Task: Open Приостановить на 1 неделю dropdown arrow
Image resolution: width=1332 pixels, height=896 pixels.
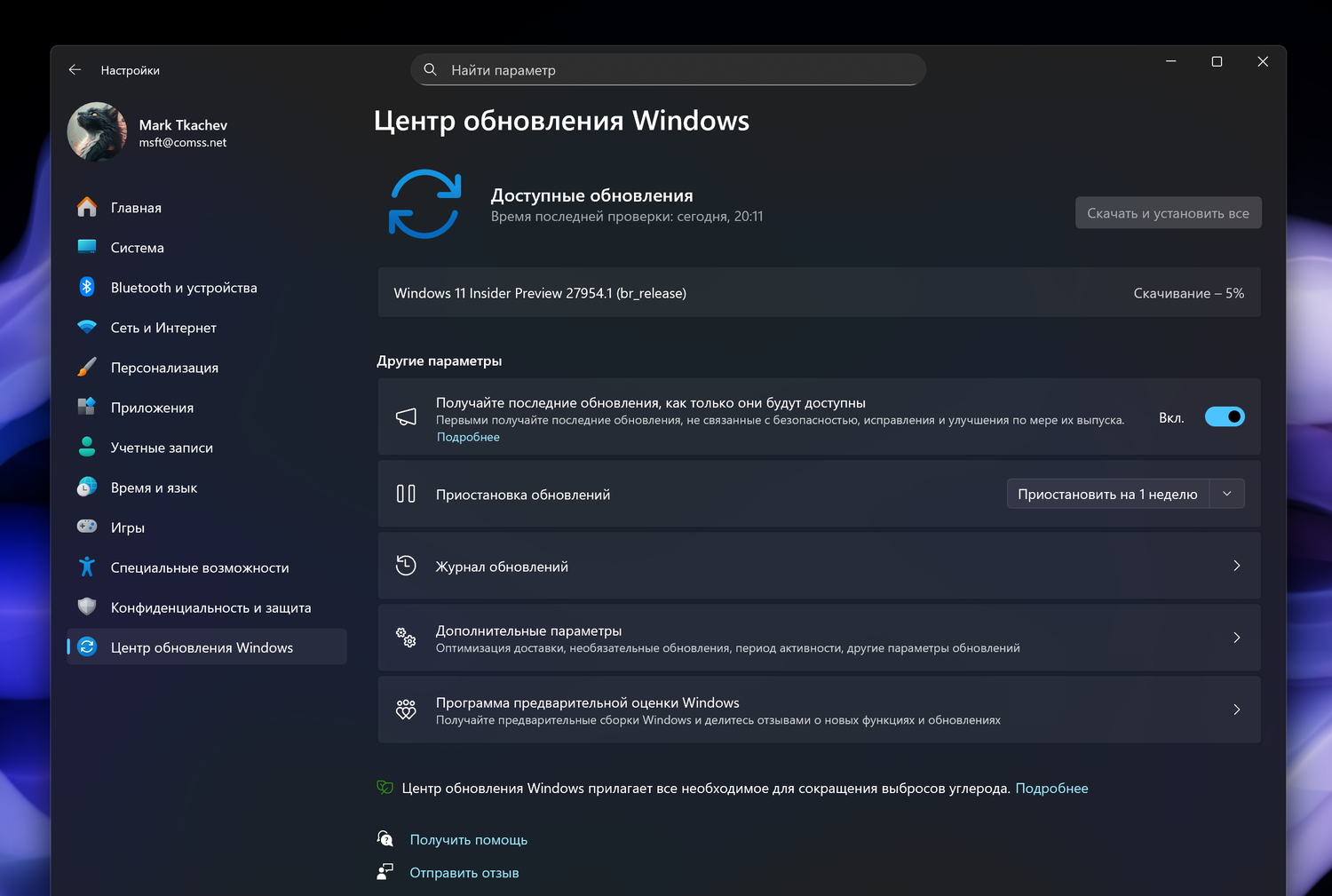Action: 1227,493
